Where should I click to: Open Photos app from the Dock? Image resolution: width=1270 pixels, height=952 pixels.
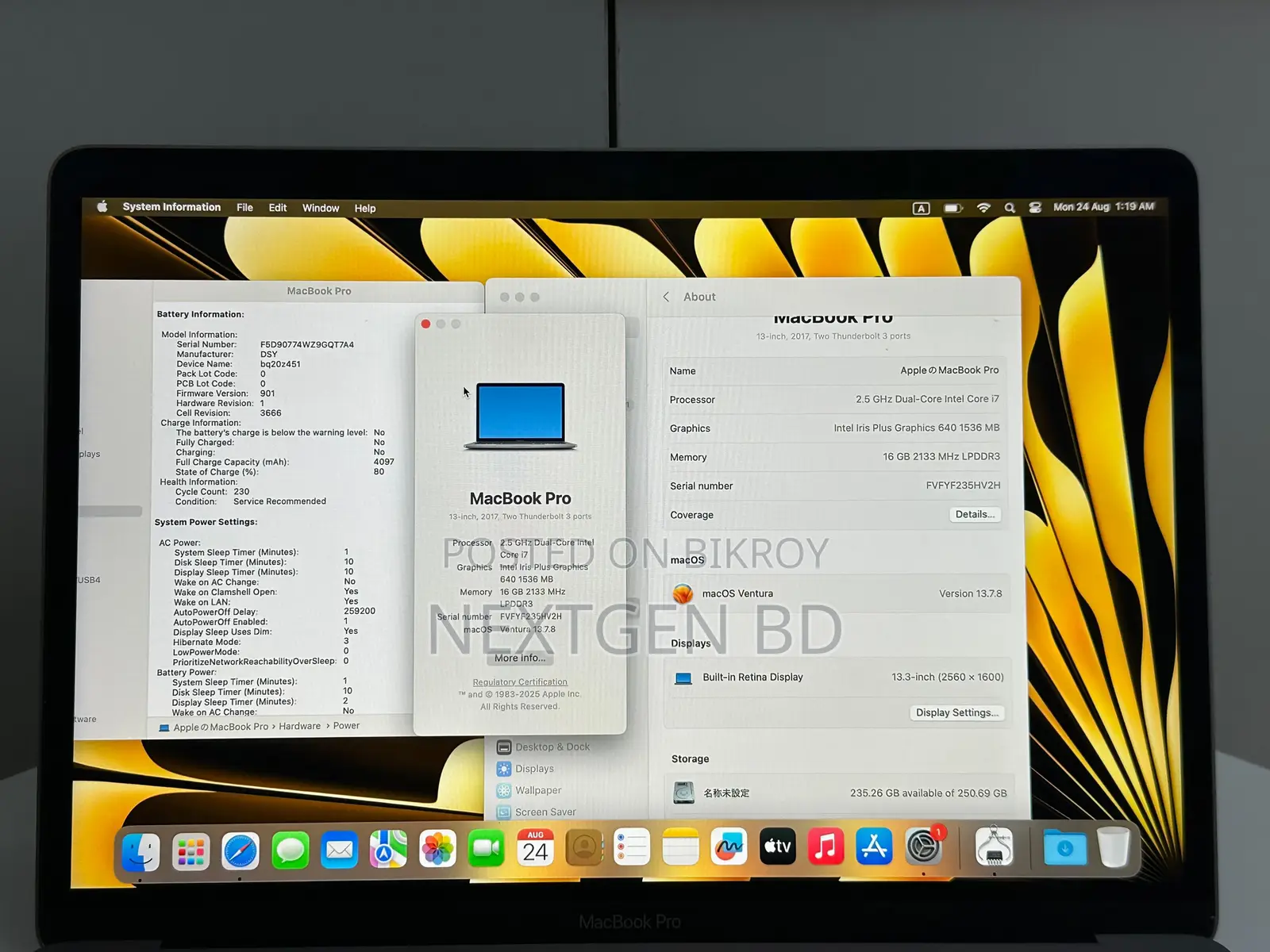(x=437, y=850)
